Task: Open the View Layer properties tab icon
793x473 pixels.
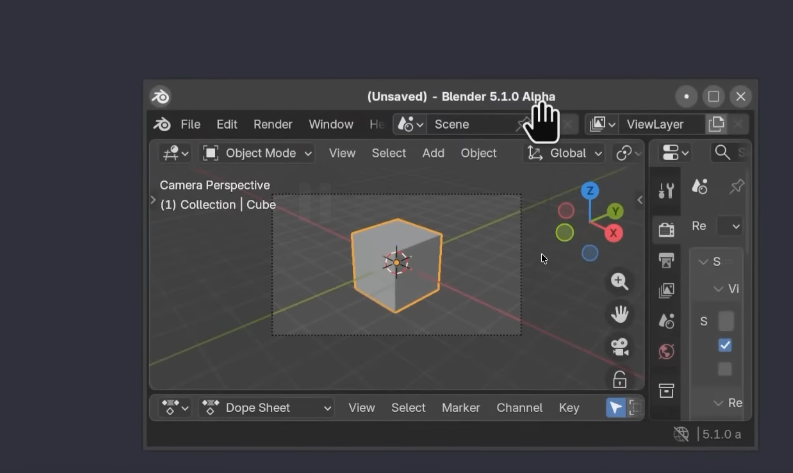Action: 667,290
